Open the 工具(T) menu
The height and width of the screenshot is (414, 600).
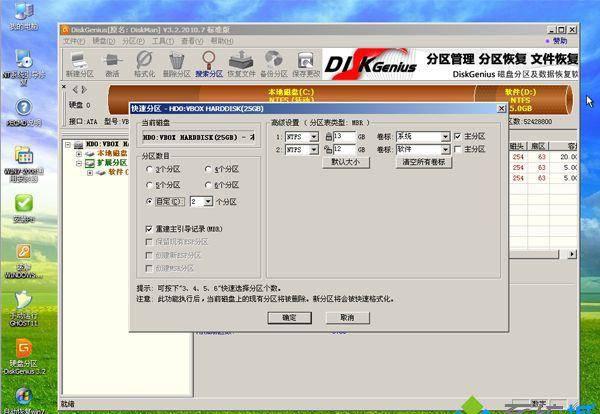163,41
